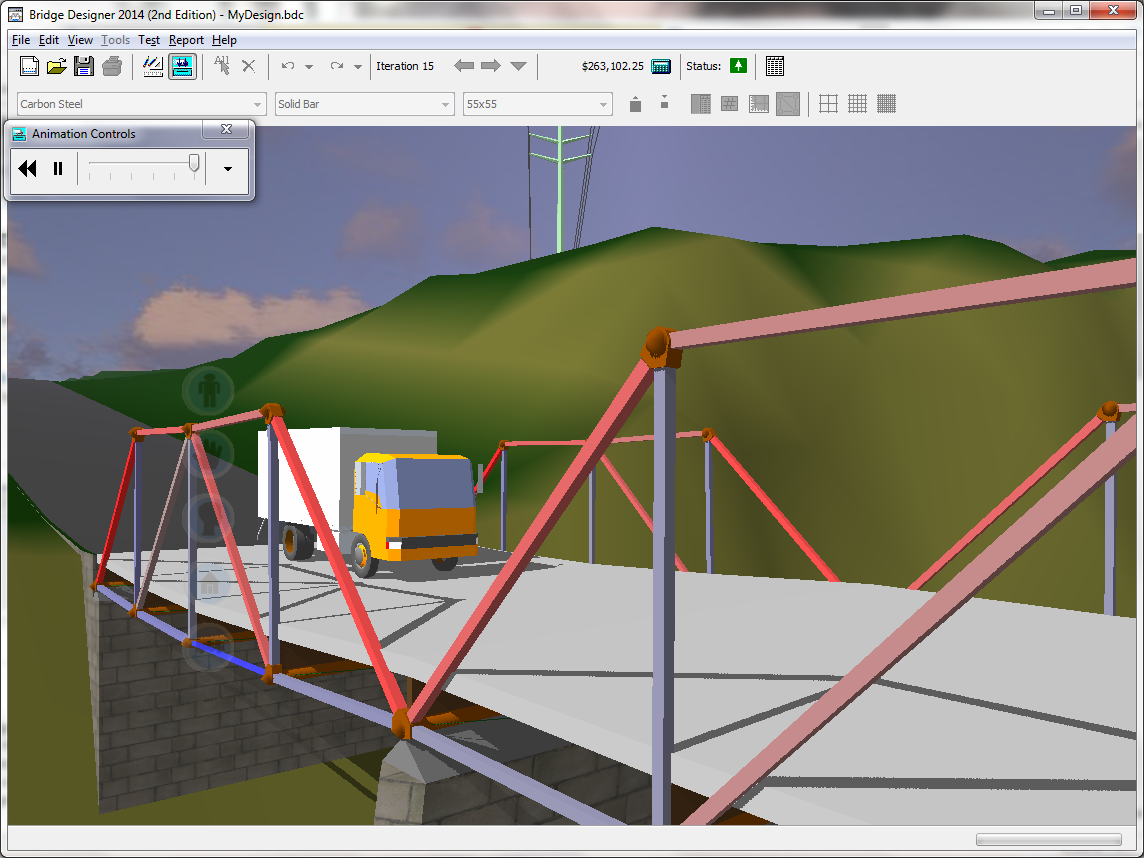
Task: Open the 55x55 member size dropdown
Action: coord(538,104)
